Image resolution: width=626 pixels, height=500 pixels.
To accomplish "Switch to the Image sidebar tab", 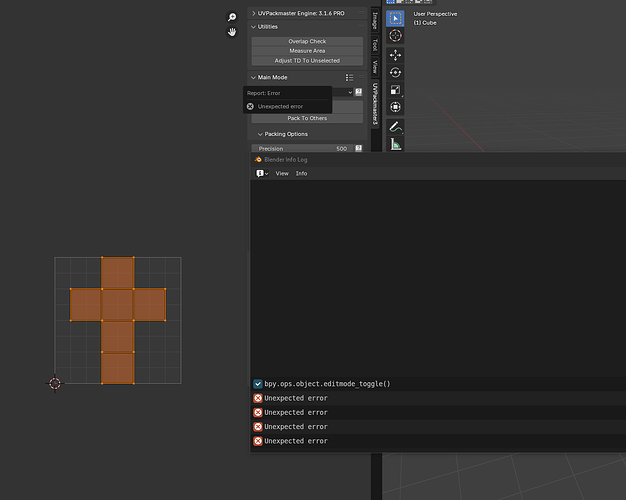I will [375, 21].
